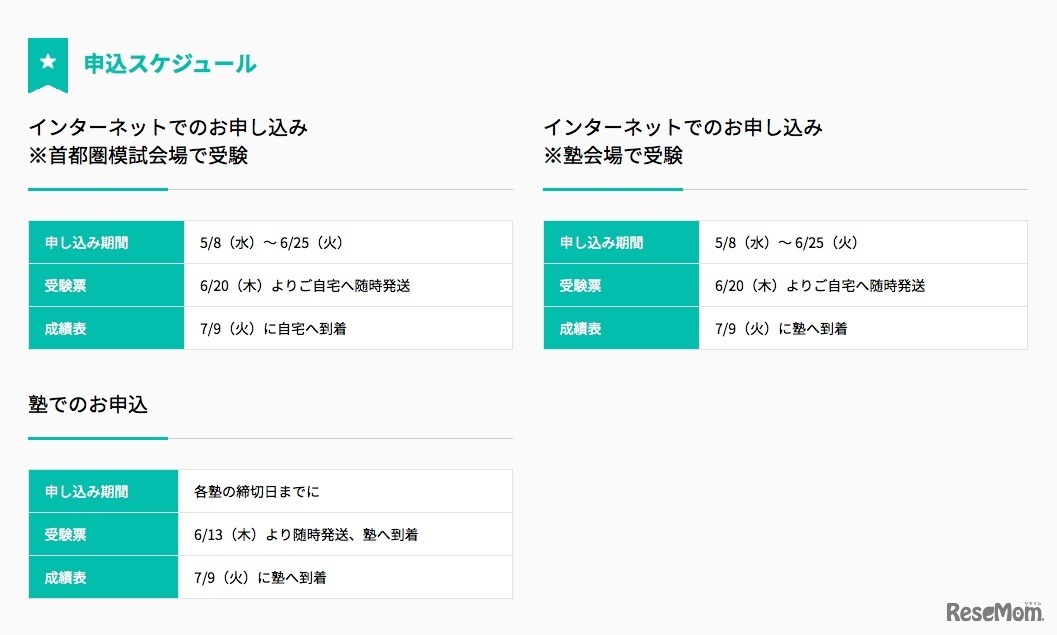Image resolution: width=1057 pixels, height=635 pixels.
Task: Click the 申込スケジュール heading
Action: point(170,64)
